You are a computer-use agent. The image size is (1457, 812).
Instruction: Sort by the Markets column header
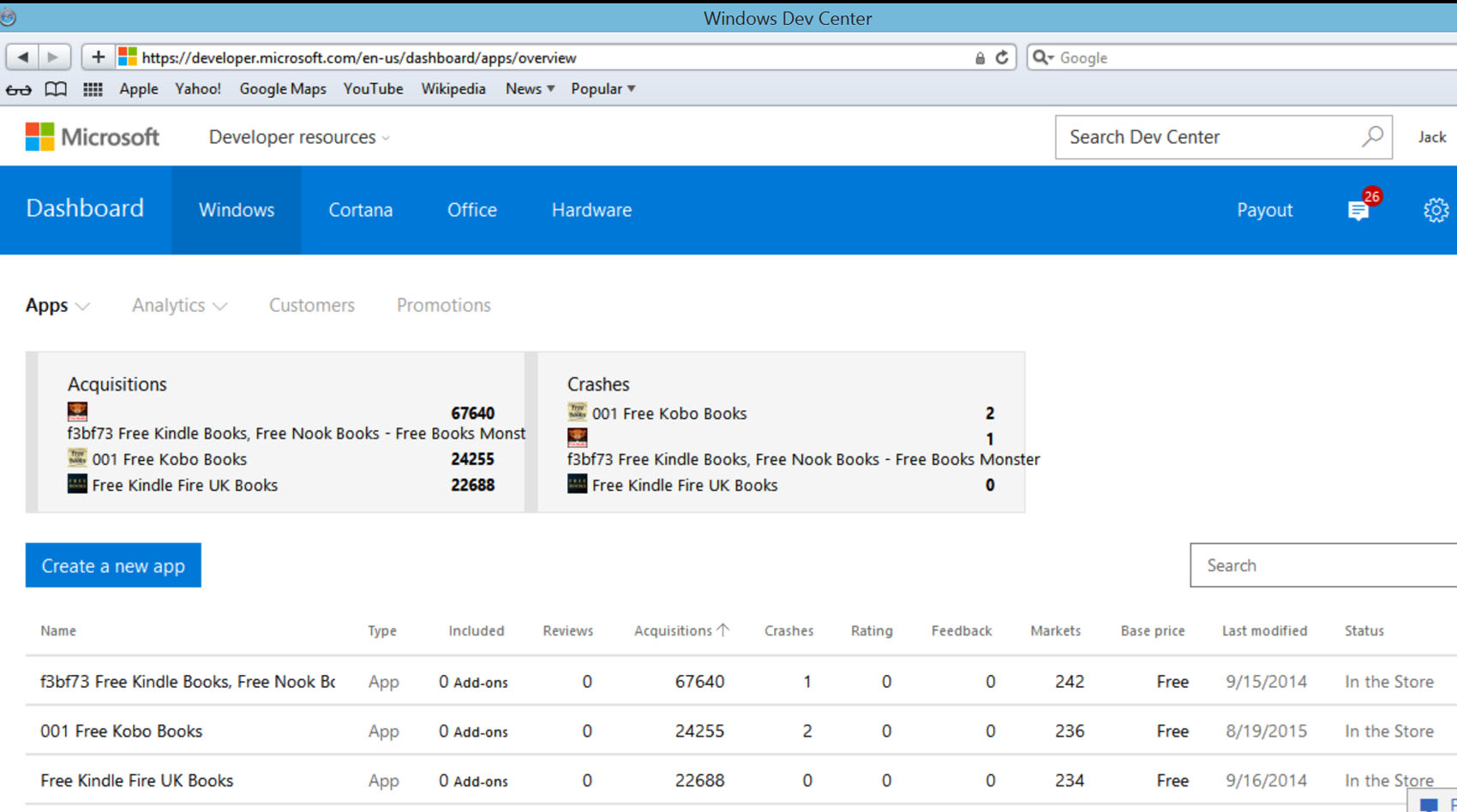[1055, 630]
